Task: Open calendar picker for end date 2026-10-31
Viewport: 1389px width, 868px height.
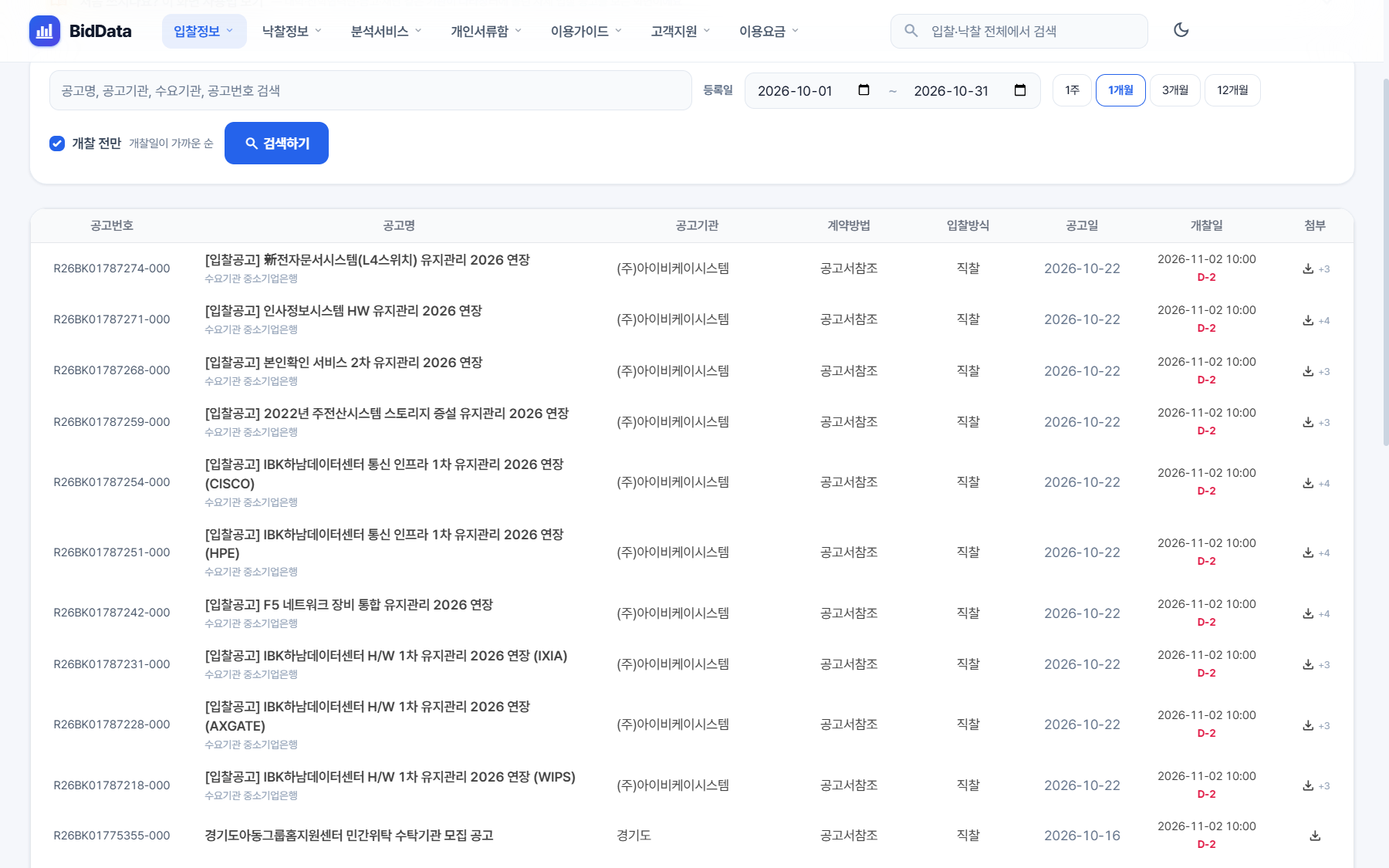Action: (1020, 90)
